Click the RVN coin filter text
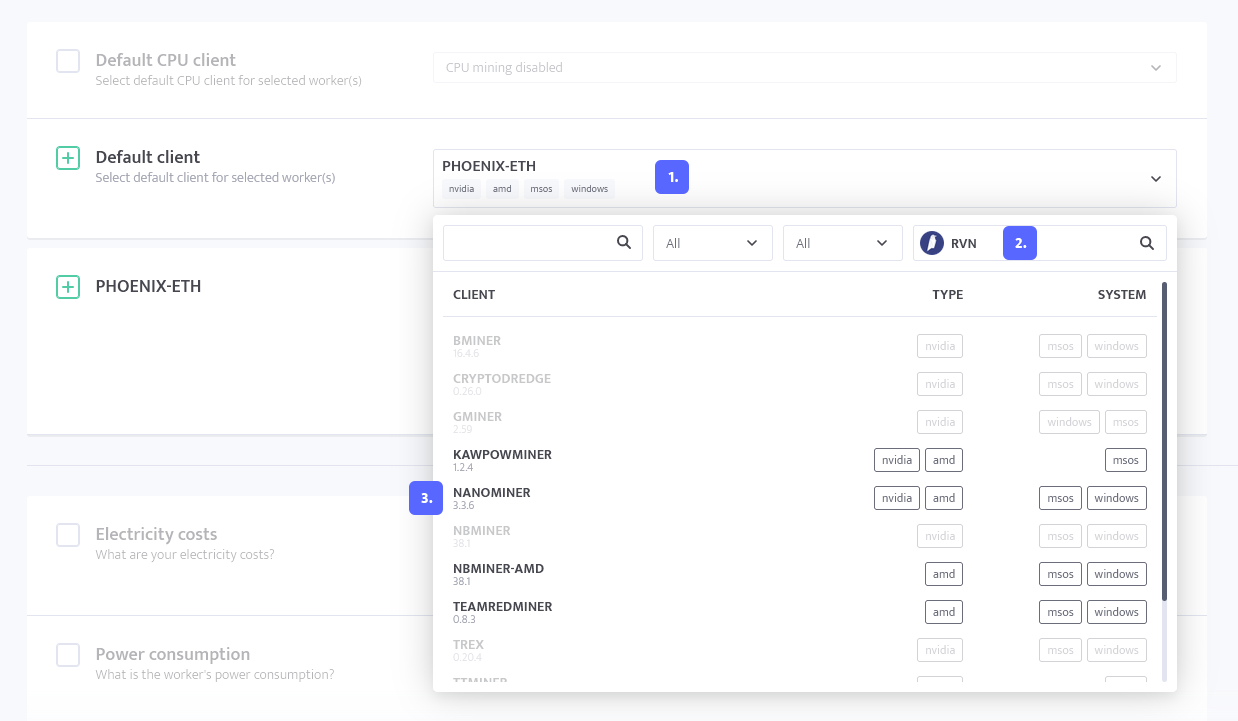Image resolution: width=1238 pixels, height=721 pixels. point(964,243)
